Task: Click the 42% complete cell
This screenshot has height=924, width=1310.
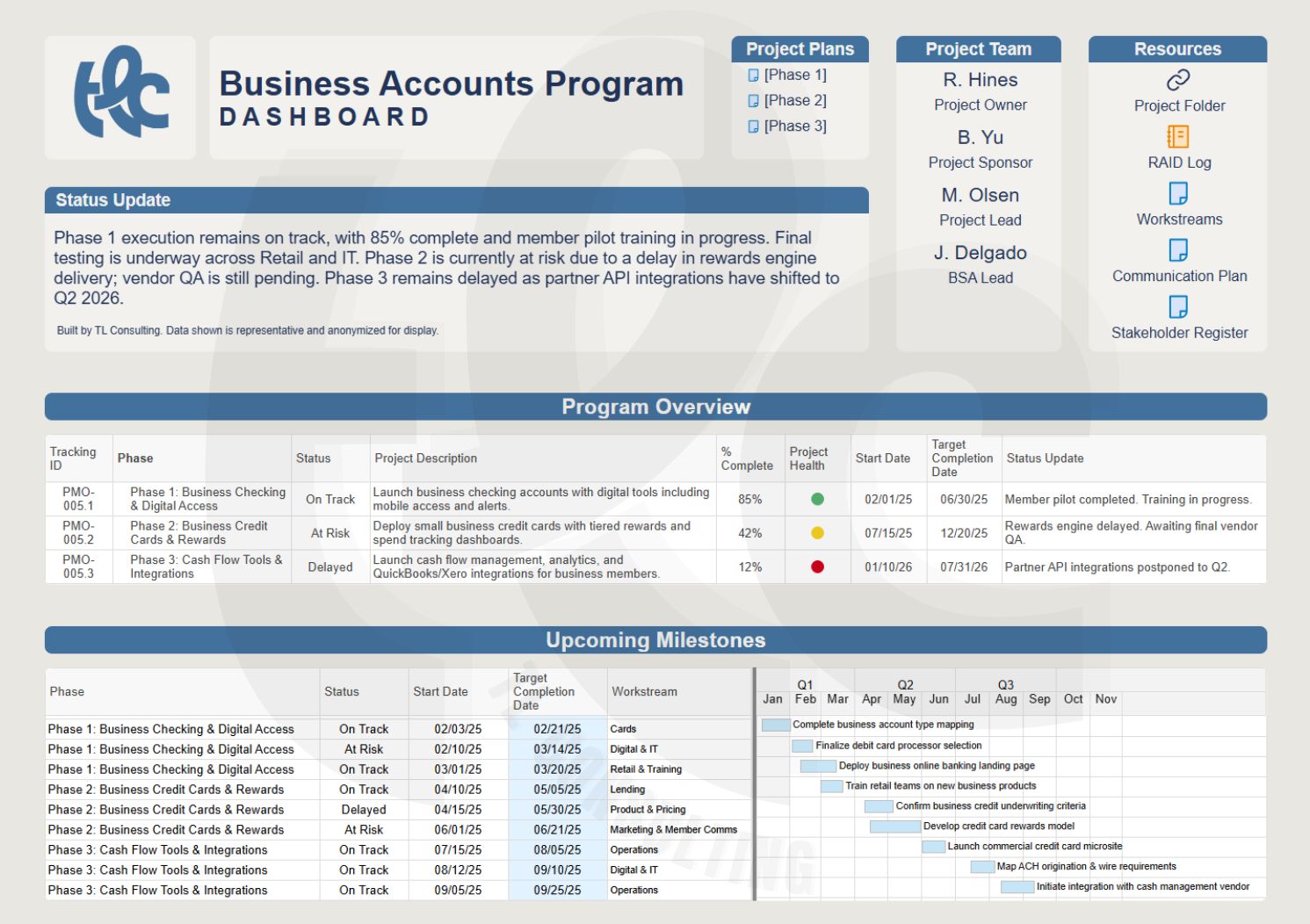Action: (x=750, y=533)
